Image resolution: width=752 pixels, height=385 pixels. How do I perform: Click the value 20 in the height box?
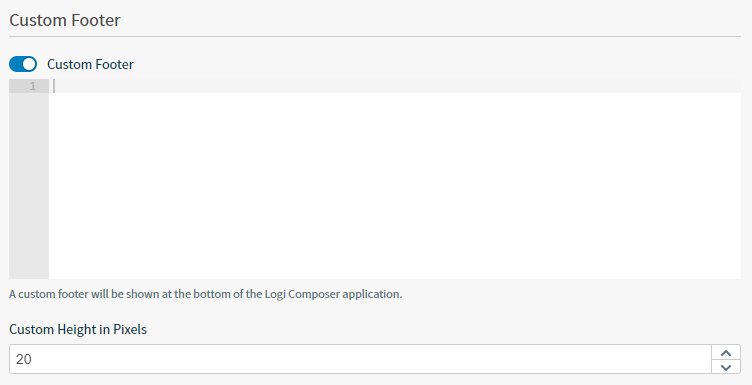pos(24,359)
